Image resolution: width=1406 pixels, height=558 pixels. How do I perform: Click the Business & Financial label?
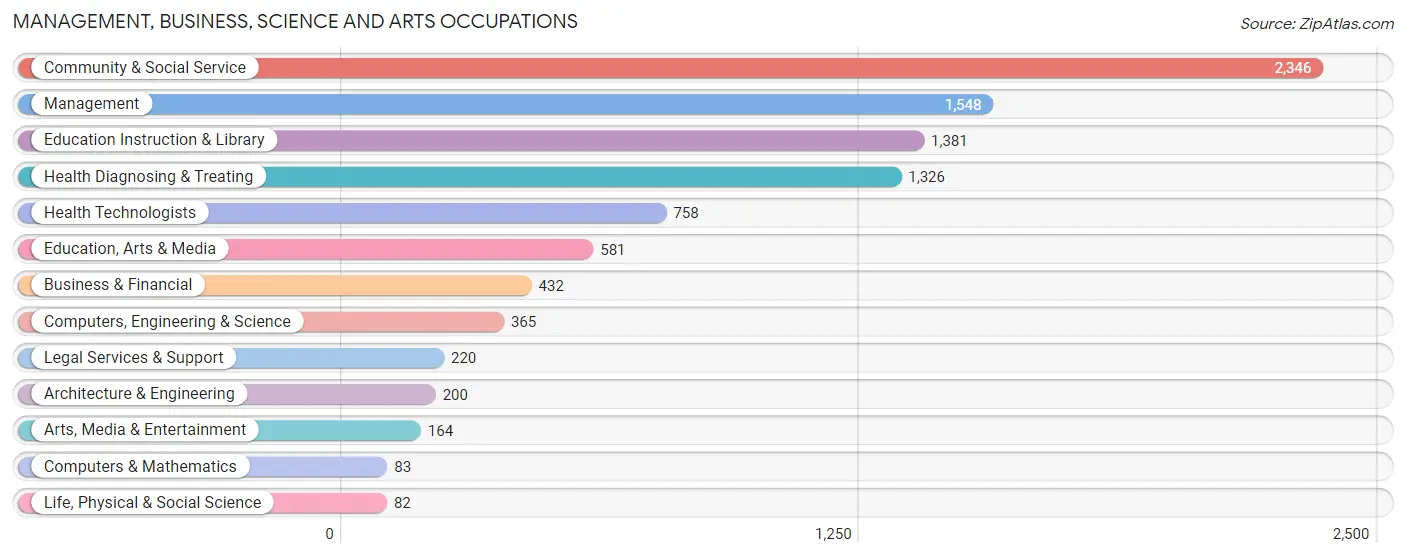click(x=118, y=285)
